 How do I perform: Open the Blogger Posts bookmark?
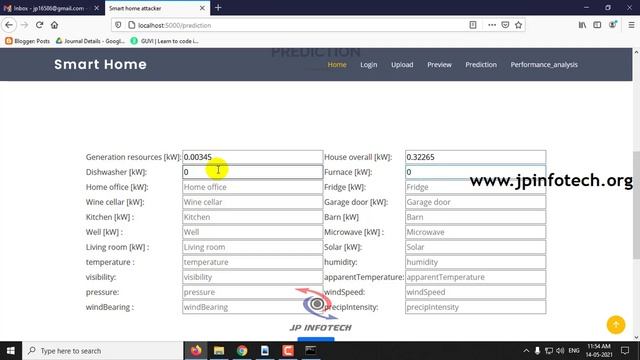click(27, 41)
